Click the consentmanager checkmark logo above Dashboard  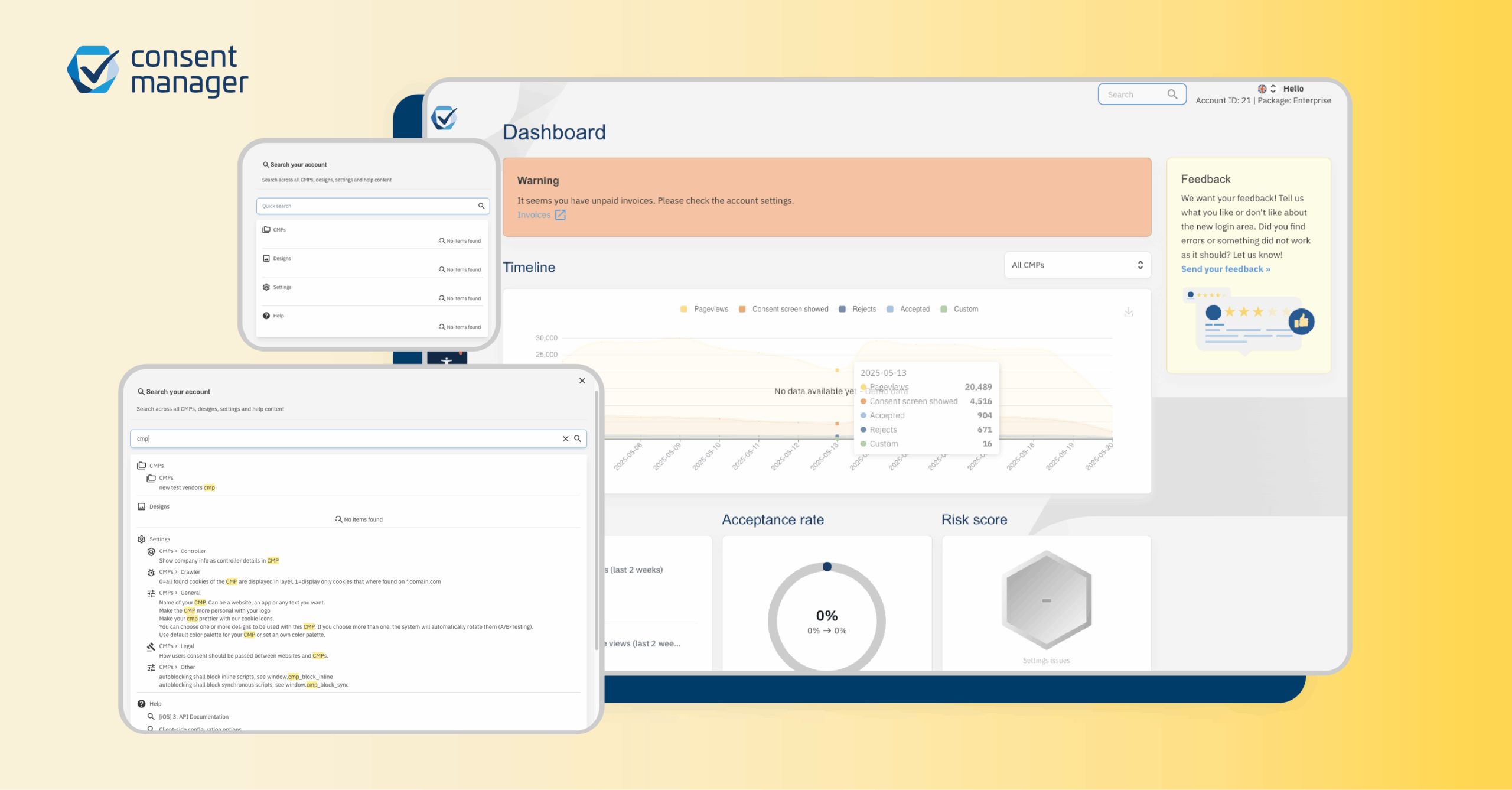point(444,118)
